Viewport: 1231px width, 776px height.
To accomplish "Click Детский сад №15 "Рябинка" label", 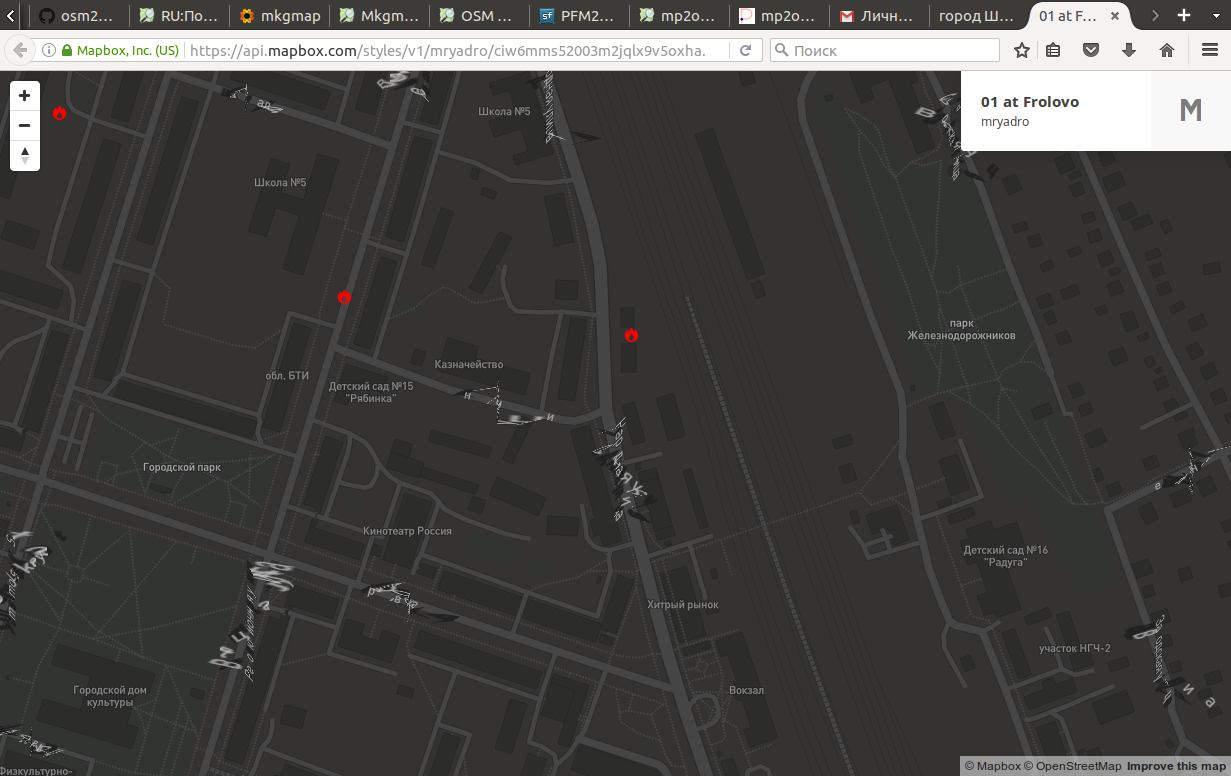I will tap(371, 392).
